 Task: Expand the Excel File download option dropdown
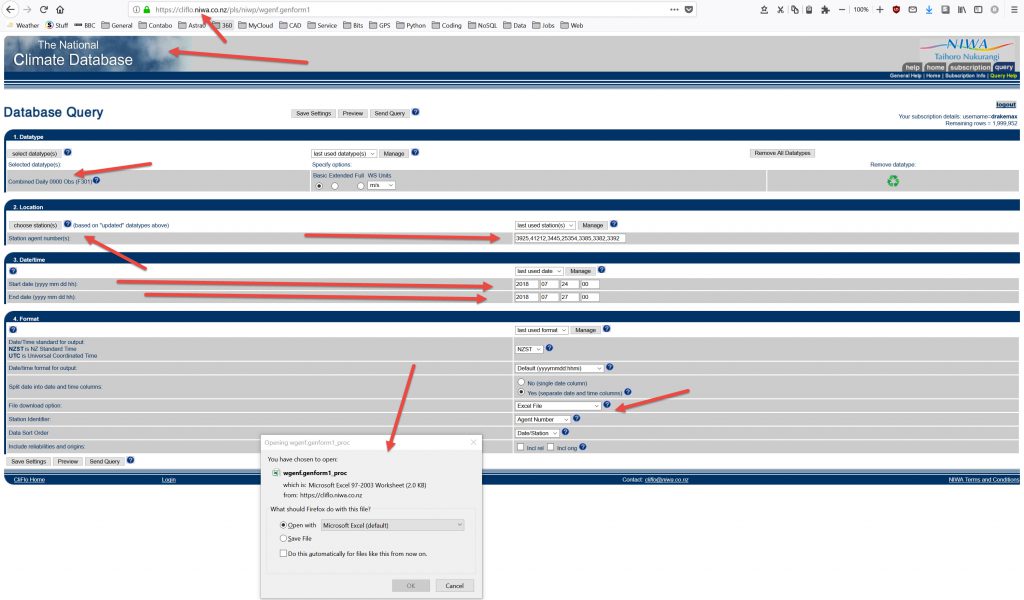point(558,405)
